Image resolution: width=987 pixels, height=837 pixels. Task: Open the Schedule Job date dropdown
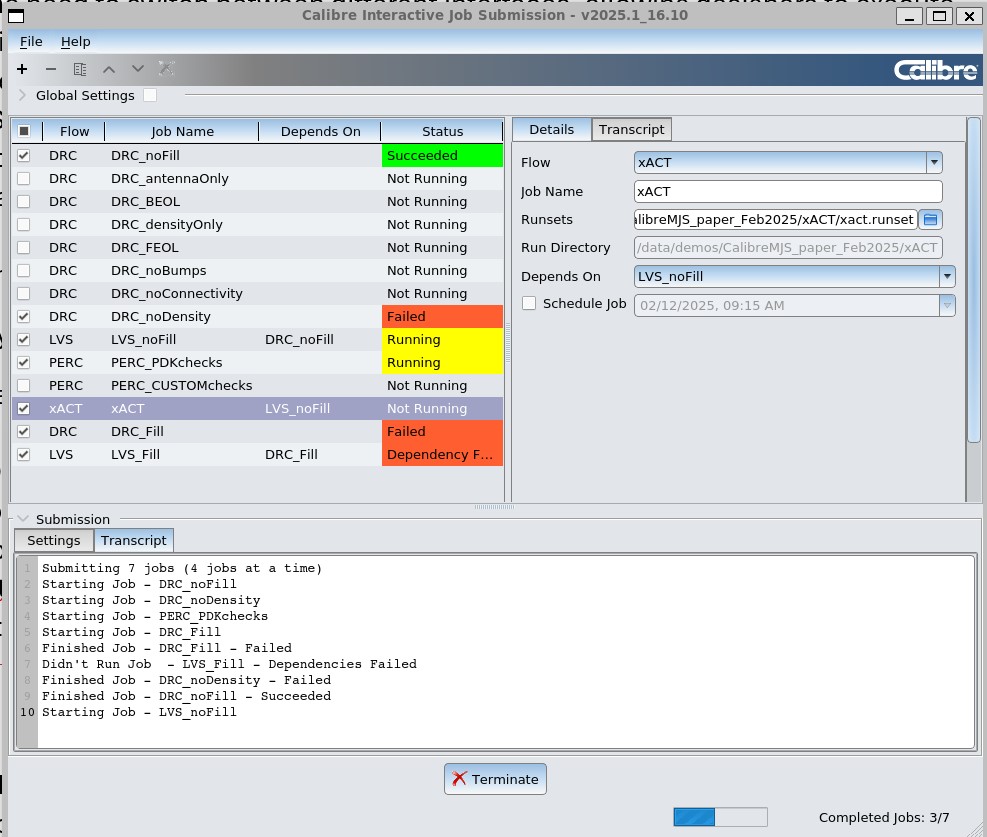947,305
